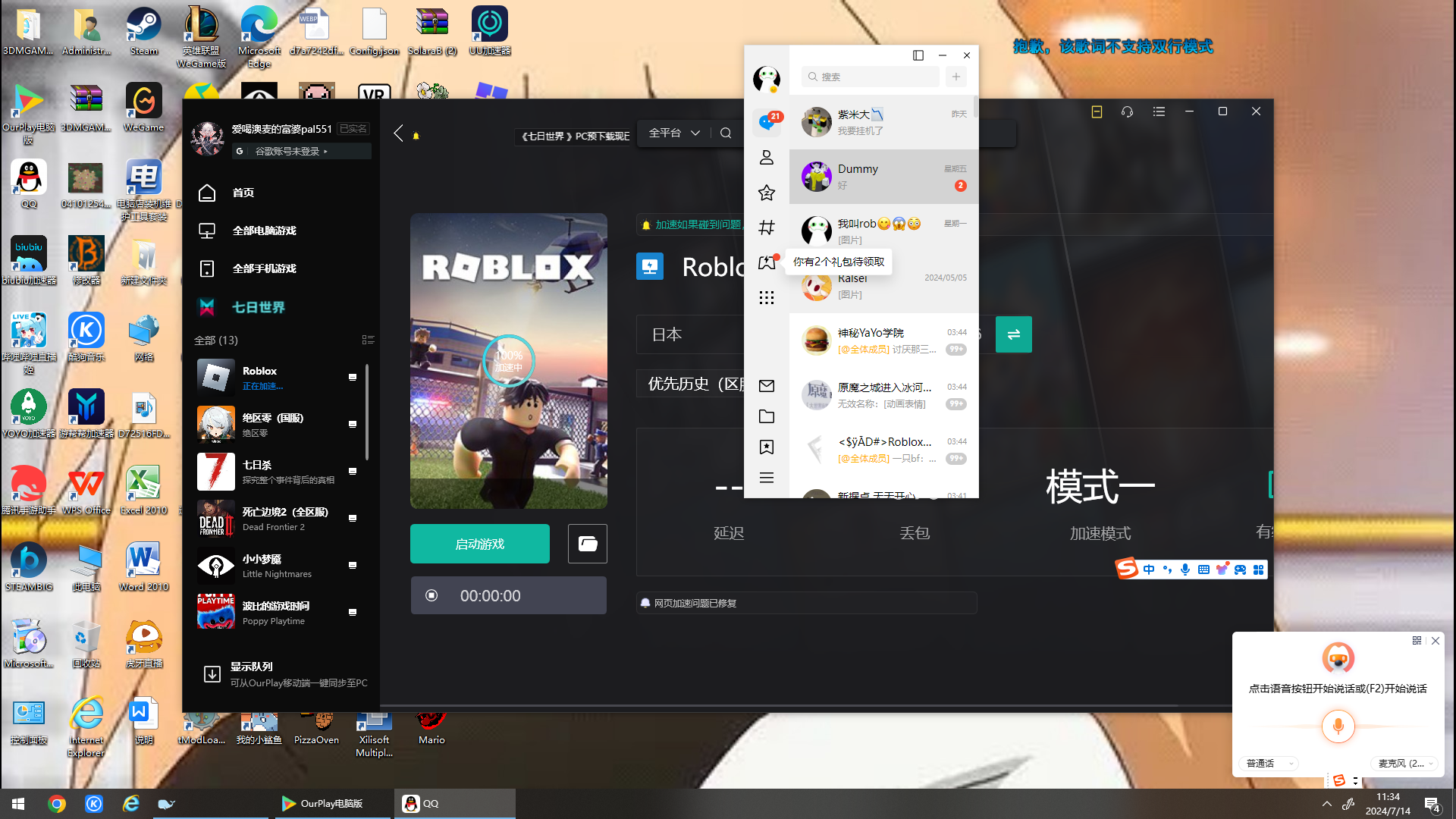Toggle the device icon beside 小小梦魇

353,565
